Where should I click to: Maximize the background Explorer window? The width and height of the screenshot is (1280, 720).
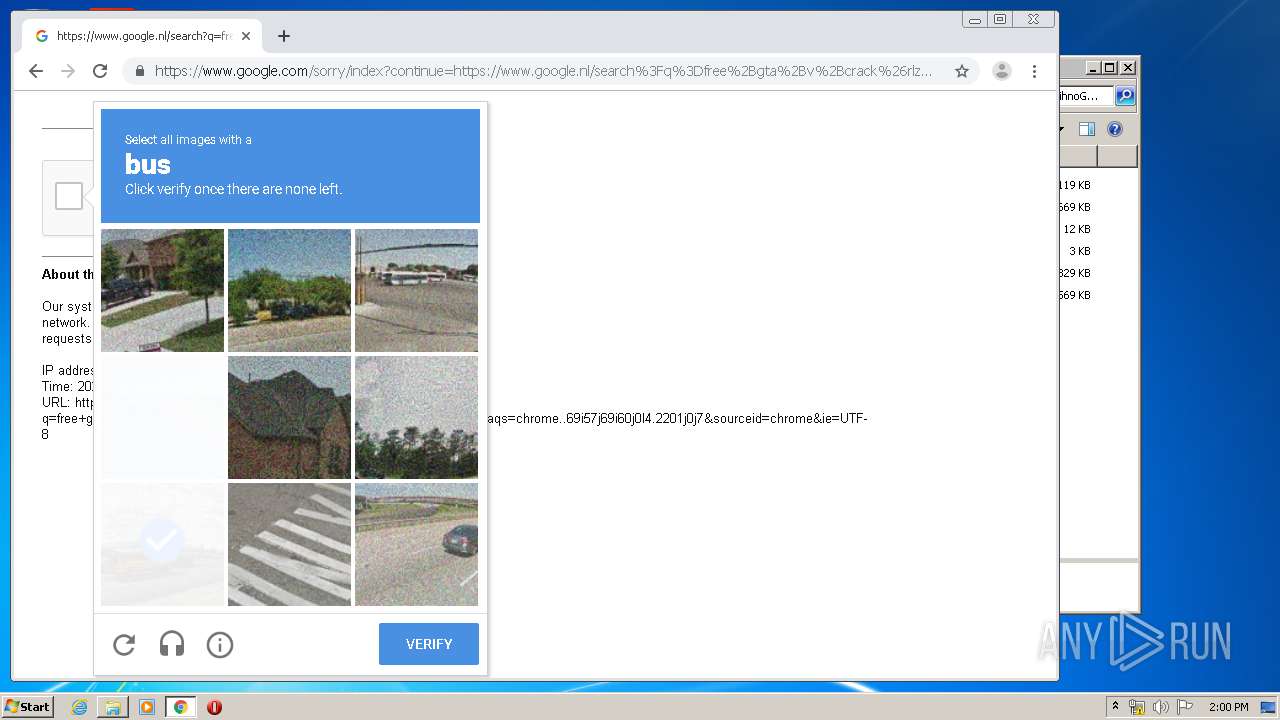click(x=1110, y=68)
